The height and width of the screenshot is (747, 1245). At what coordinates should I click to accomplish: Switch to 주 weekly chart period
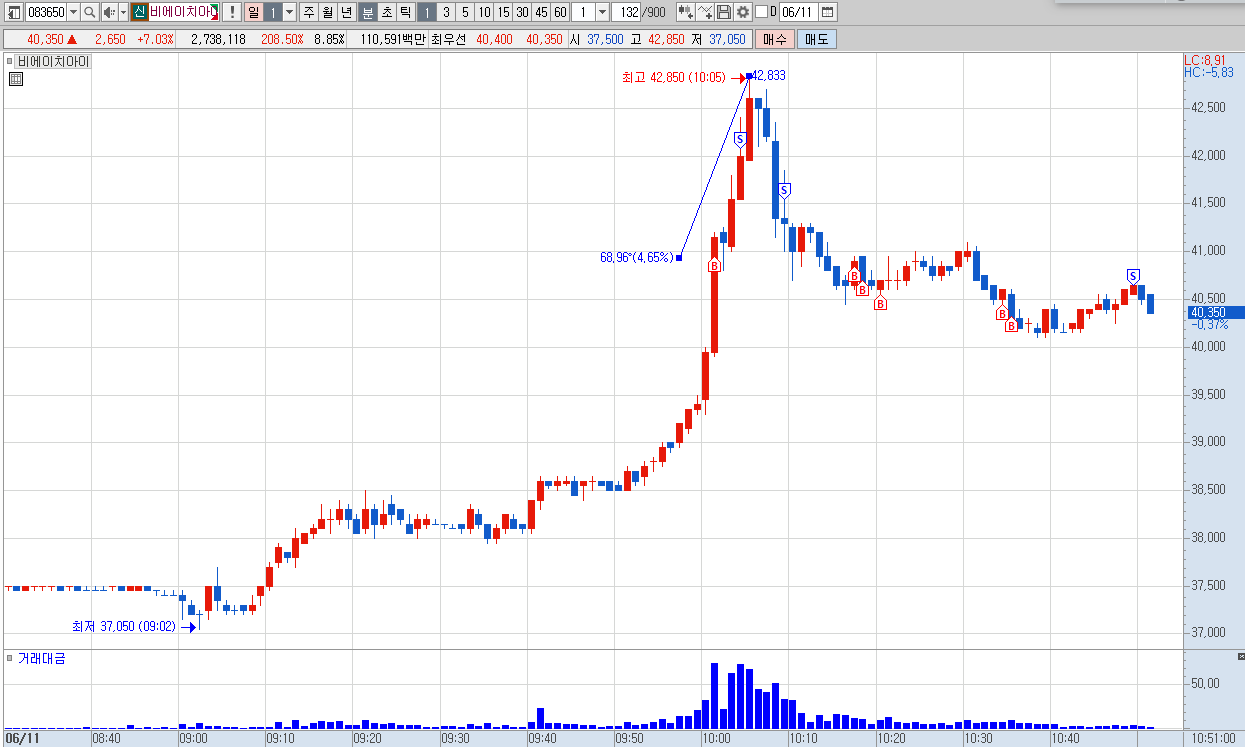(x=308, y=12)
